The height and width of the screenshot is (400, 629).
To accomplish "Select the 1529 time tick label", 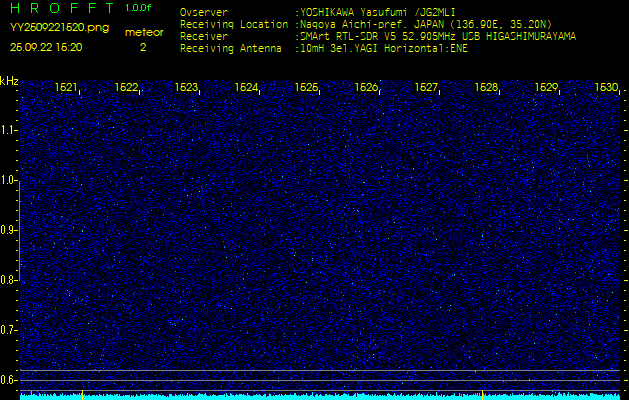I will tap(546, 88).
